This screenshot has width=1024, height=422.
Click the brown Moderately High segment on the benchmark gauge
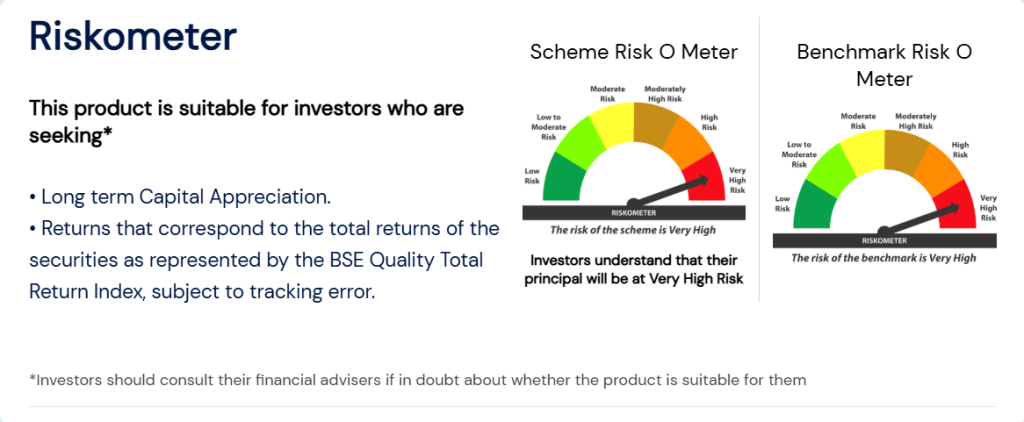(x=907, y=151)
